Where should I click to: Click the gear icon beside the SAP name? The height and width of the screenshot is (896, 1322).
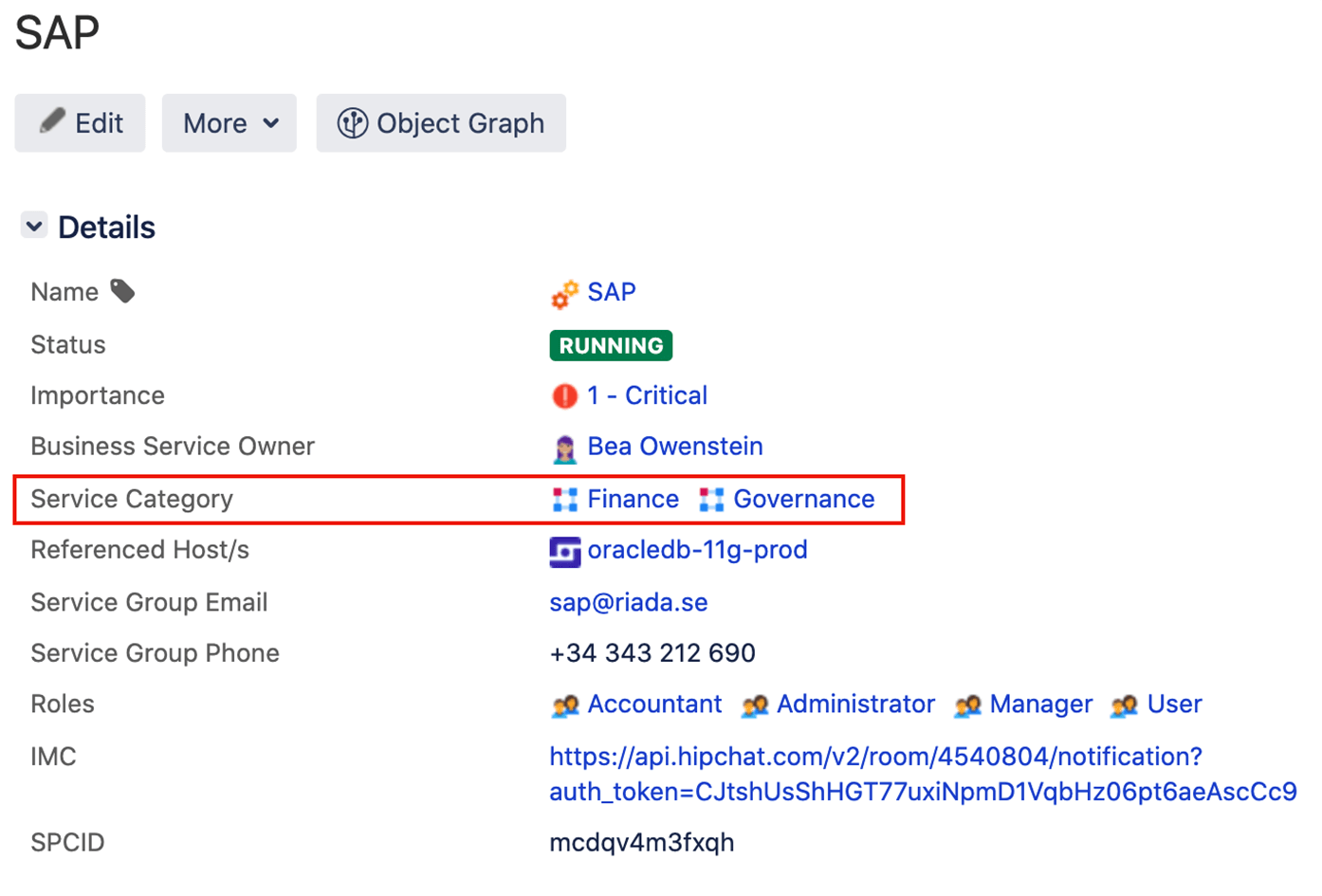[564, 294]
